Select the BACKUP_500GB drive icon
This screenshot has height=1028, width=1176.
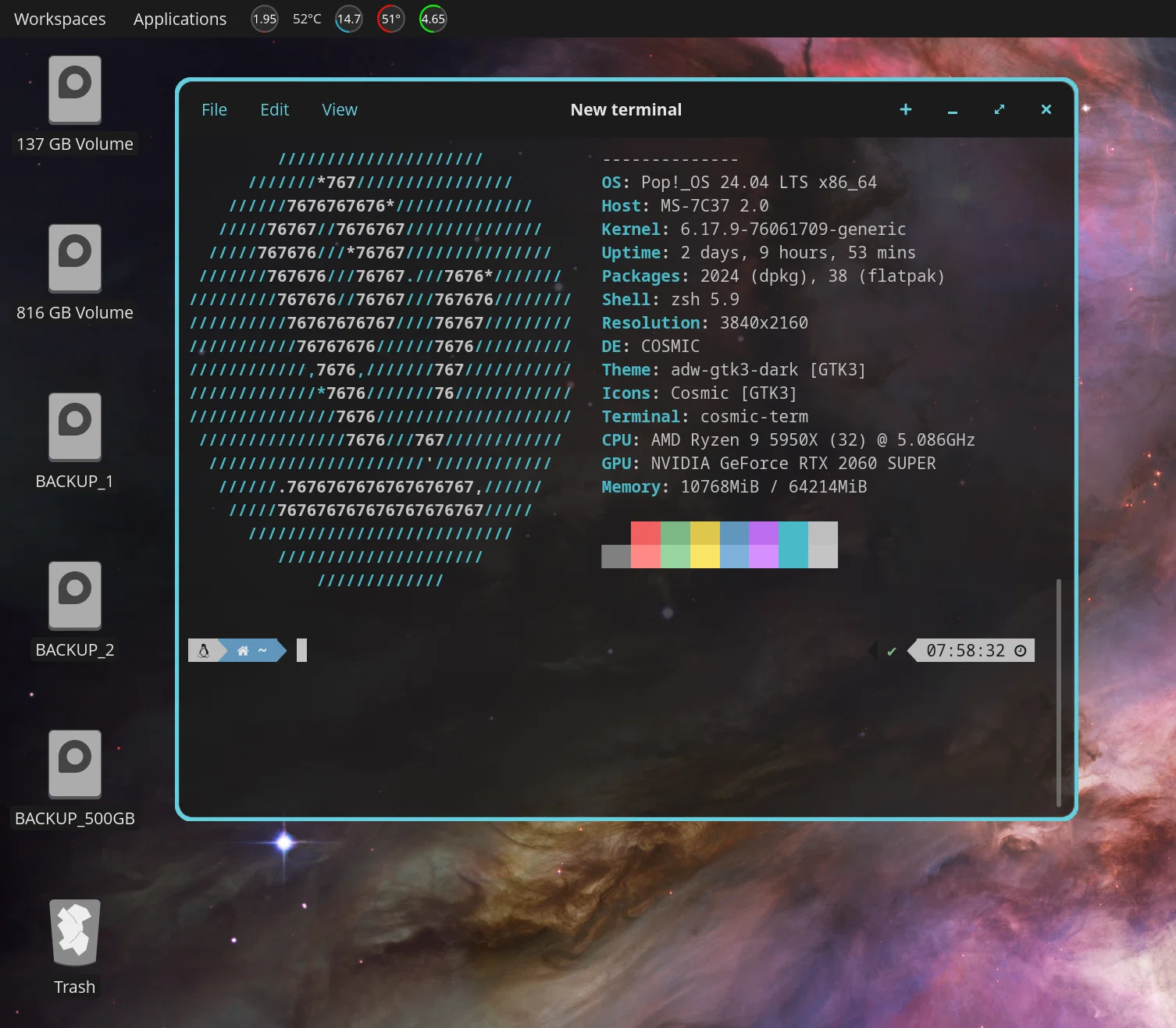click(x=75, y=764)
